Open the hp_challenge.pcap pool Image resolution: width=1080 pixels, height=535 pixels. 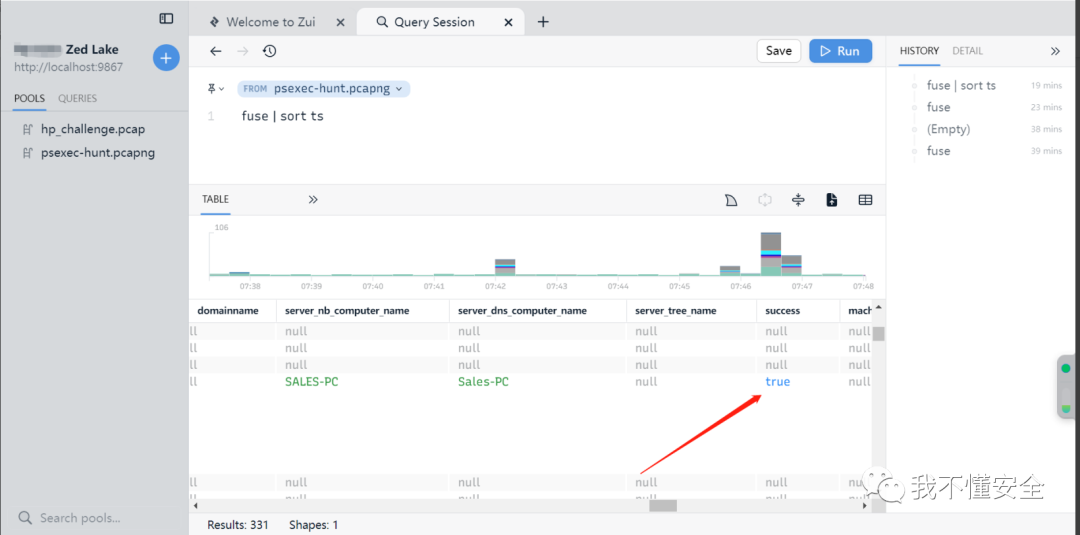click(93, 129)
